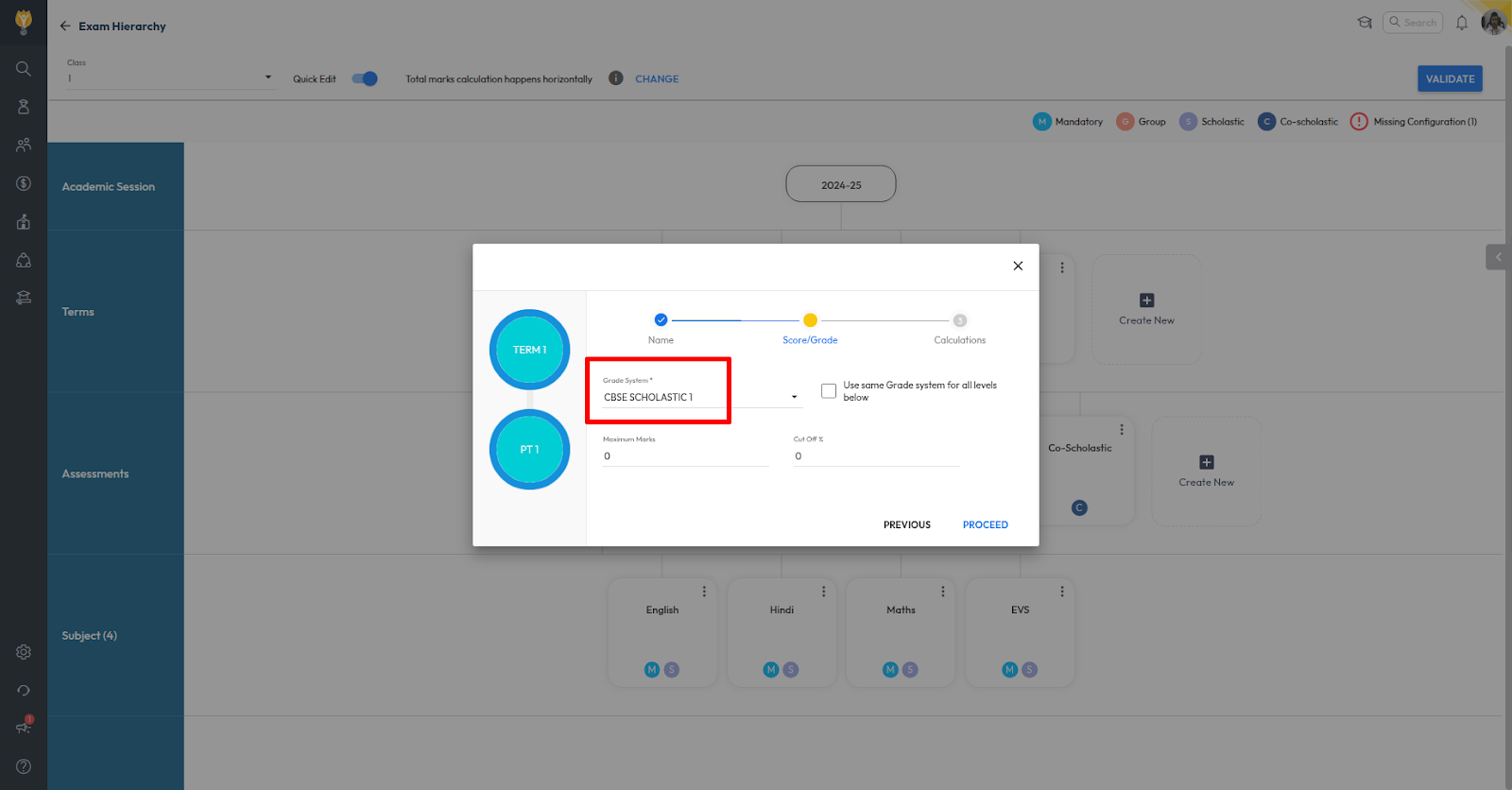This screenshot has width=1512, height=790.
Task: Click the help question mark icon
Action: point(24,766)
